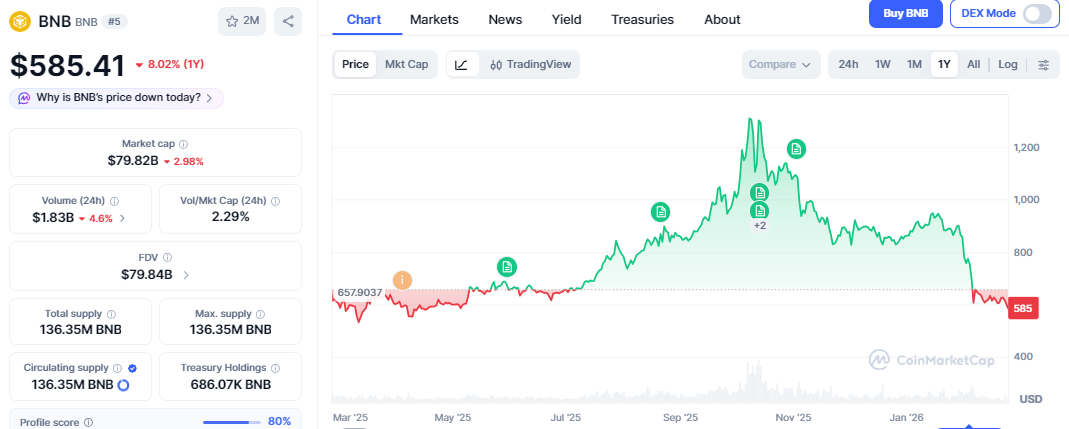Click the orange info marker on chart
The image size is (1069, 429).
coord(402,281)
